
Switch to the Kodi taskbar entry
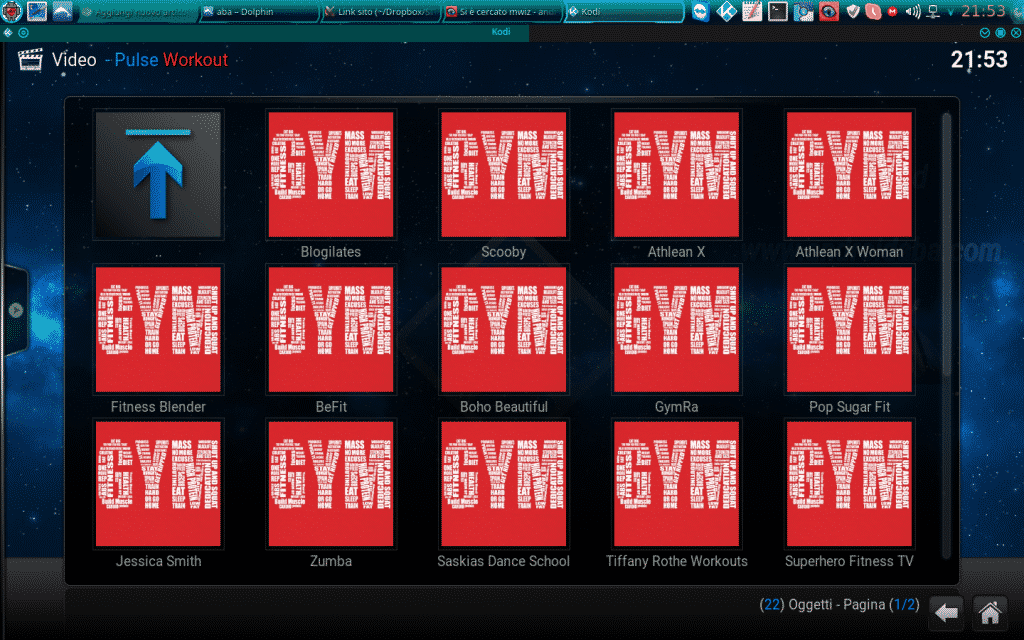pos(624,12)
